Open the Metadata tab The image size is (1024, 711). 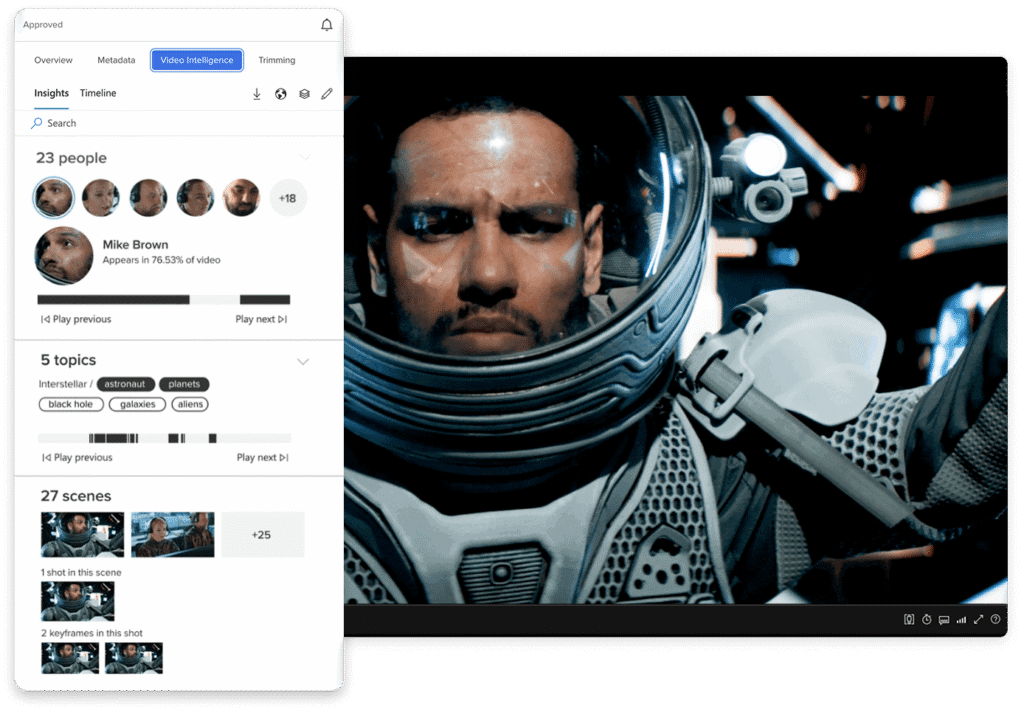(116, 60)
